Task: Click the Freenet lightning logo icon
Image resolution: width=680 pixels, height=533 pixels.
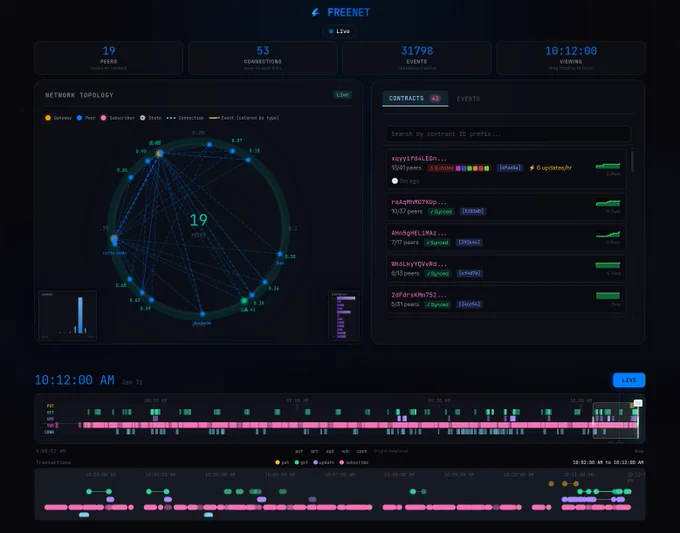Action: (316, 13)
